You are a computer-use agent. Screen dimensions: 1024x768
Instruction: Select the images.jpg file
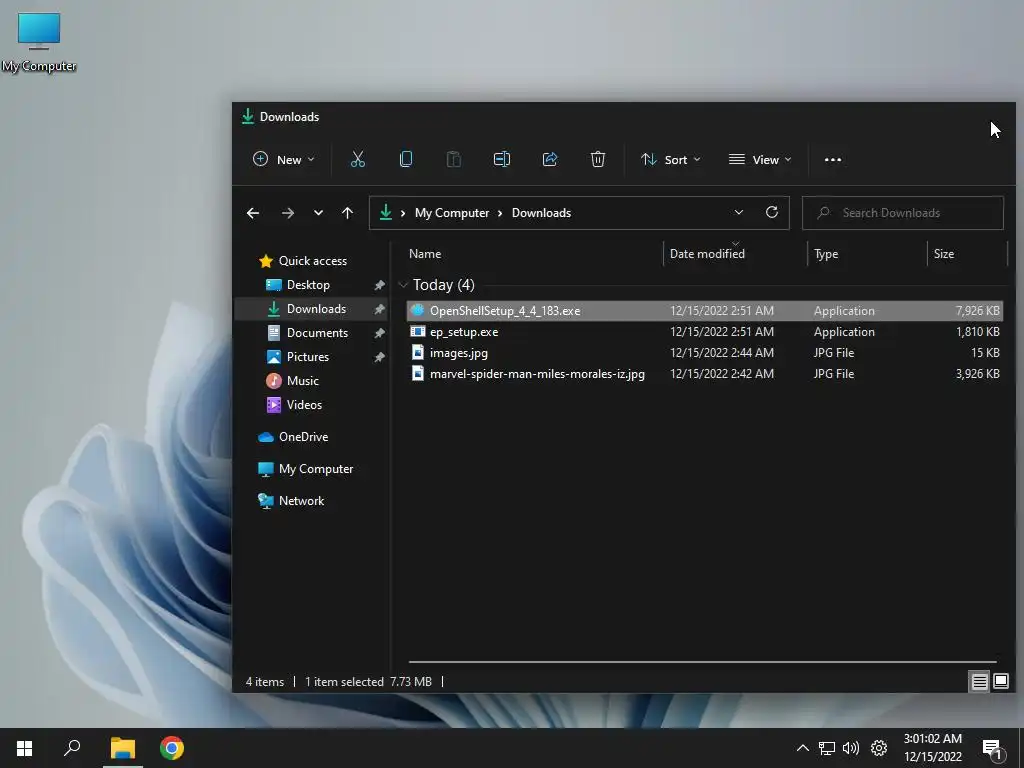tap(704, 353)
